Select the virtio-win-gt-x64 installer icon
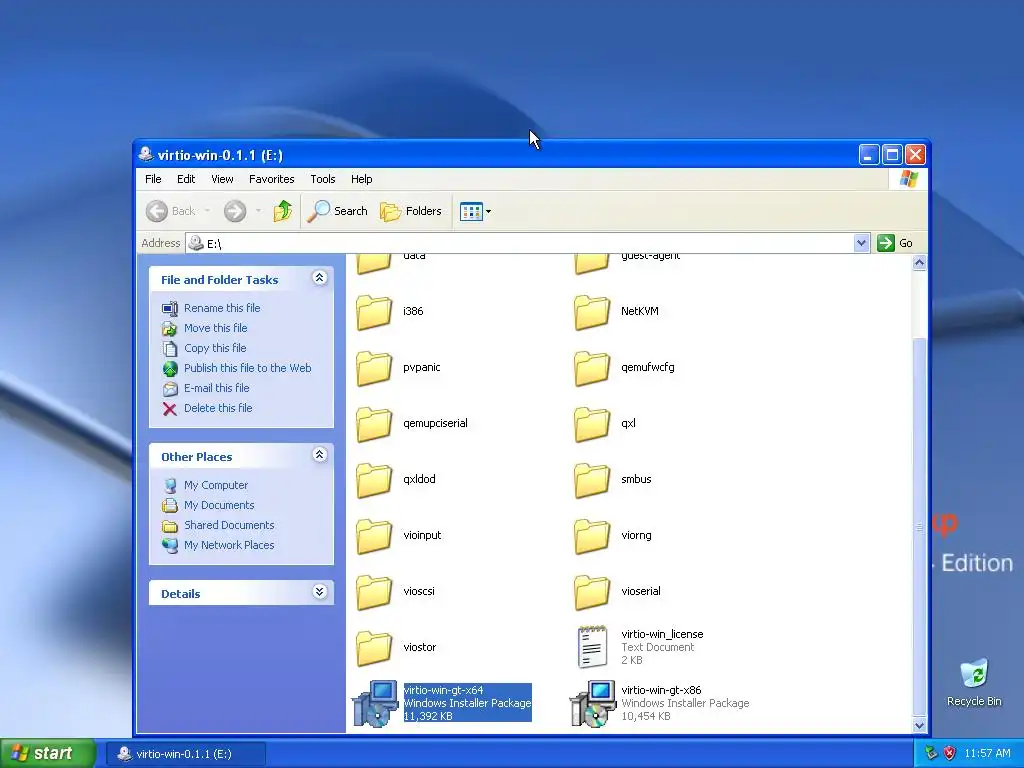This screenshot has width=1024, height=768. coord(375,703)
